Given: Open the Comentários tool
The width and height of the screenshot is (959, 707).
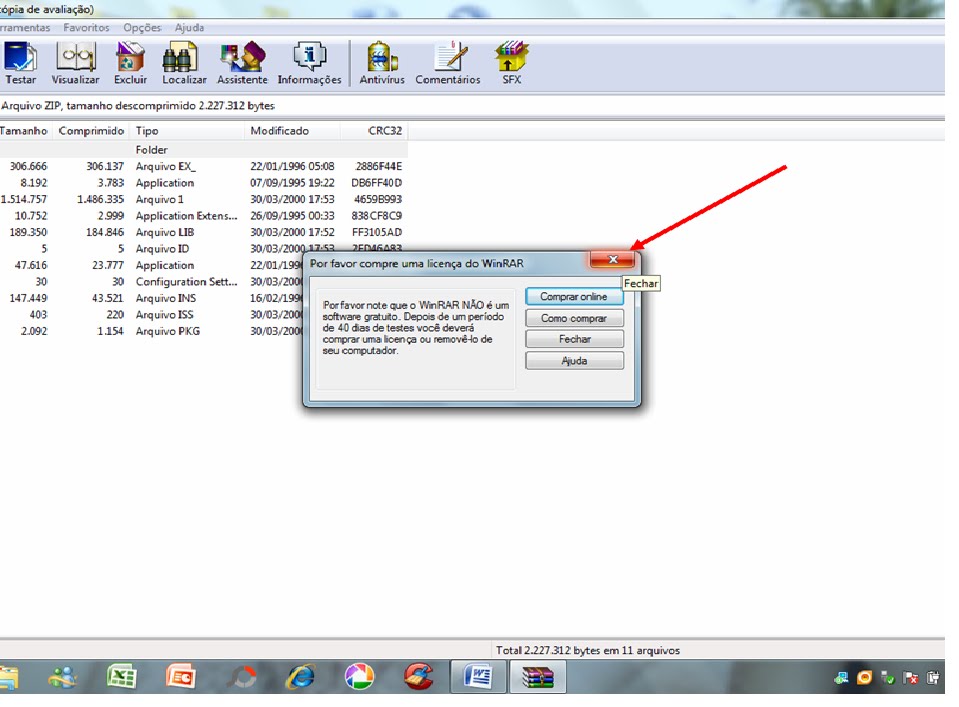Looking at the screenshot, I should pyautogui.click(x=448, y=62).
